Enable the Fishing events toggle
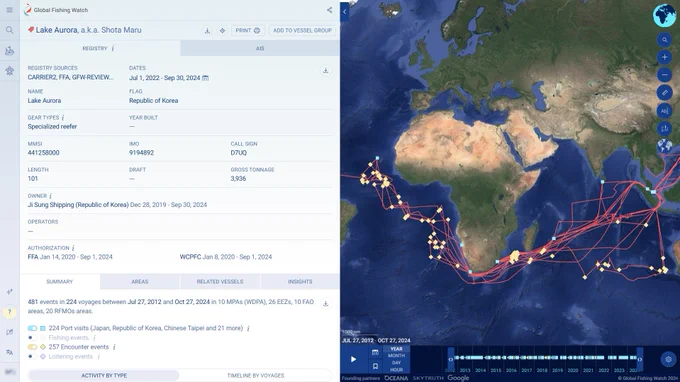The image size is (680, 382). coord(33,338)
